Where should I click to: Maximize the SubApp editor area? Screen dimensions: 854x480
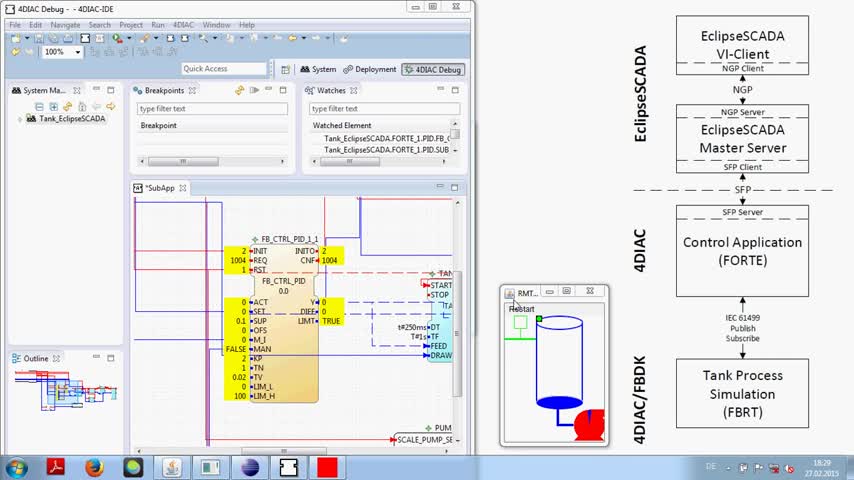point(454,187)
